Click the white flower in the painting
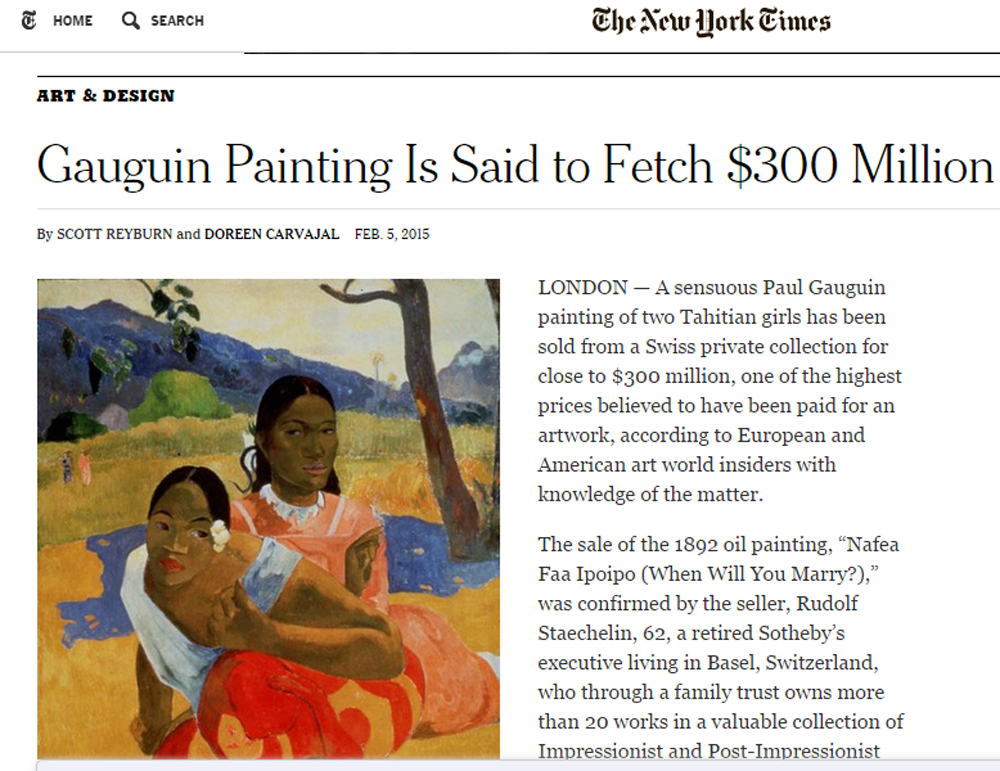This screenshot has width=1000, height=771. click(x=220, y=534)
